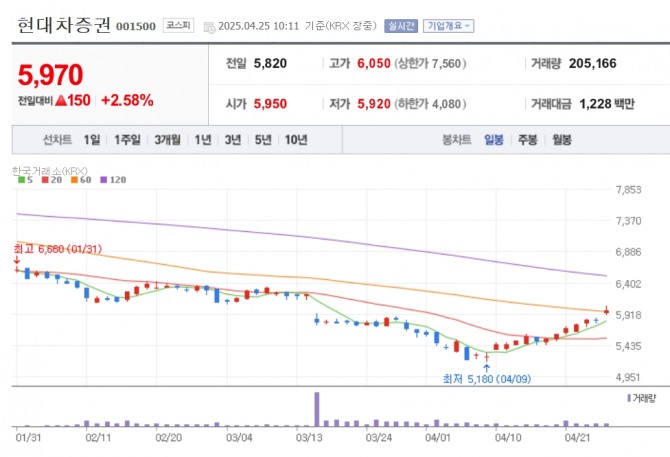The height and width of the screenshot is (457, 670).
Task: Select the 3년 line chart tab
Action: (233, 140)
